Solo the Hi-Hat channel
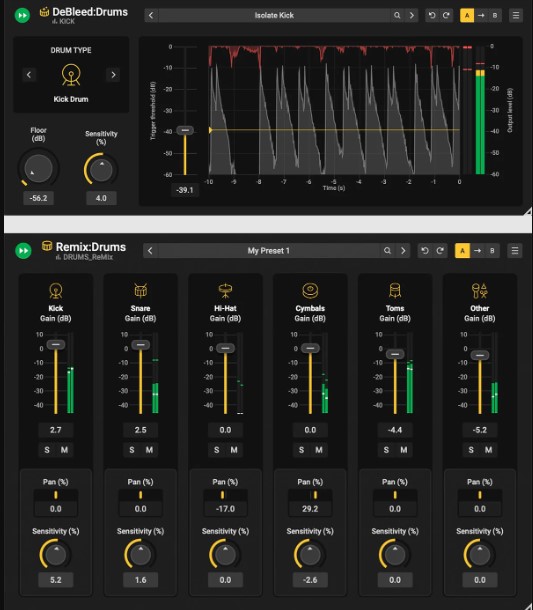Viewport: 533px width, 610px height. [x=217, y=450]
